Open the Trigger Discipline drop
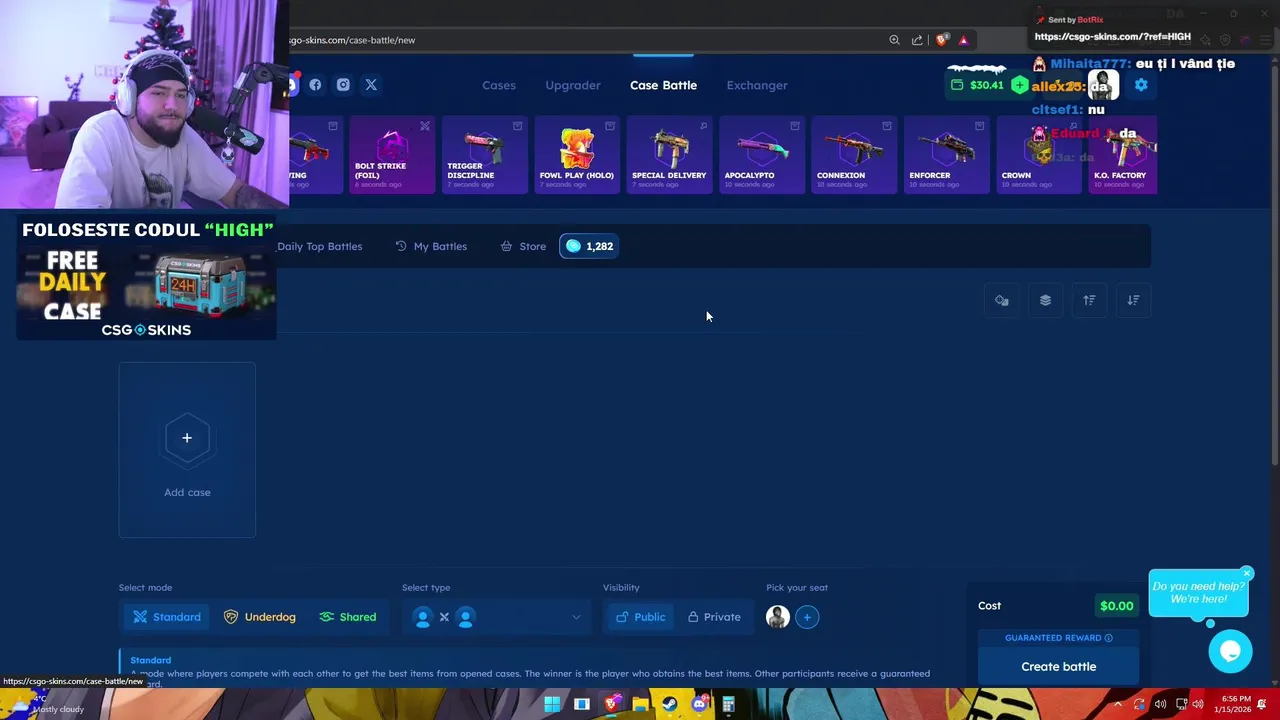This screenshot has height=720, width=1280. click(x=484, y=155)
